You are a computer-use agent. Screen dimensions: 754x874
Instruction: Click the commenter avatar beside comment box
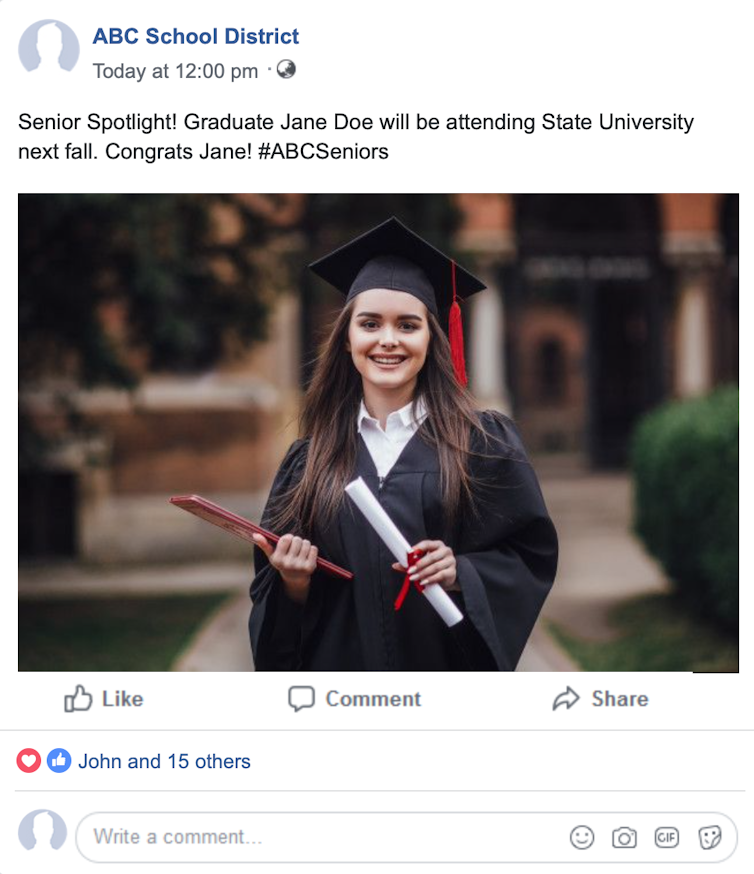point(43,832)
